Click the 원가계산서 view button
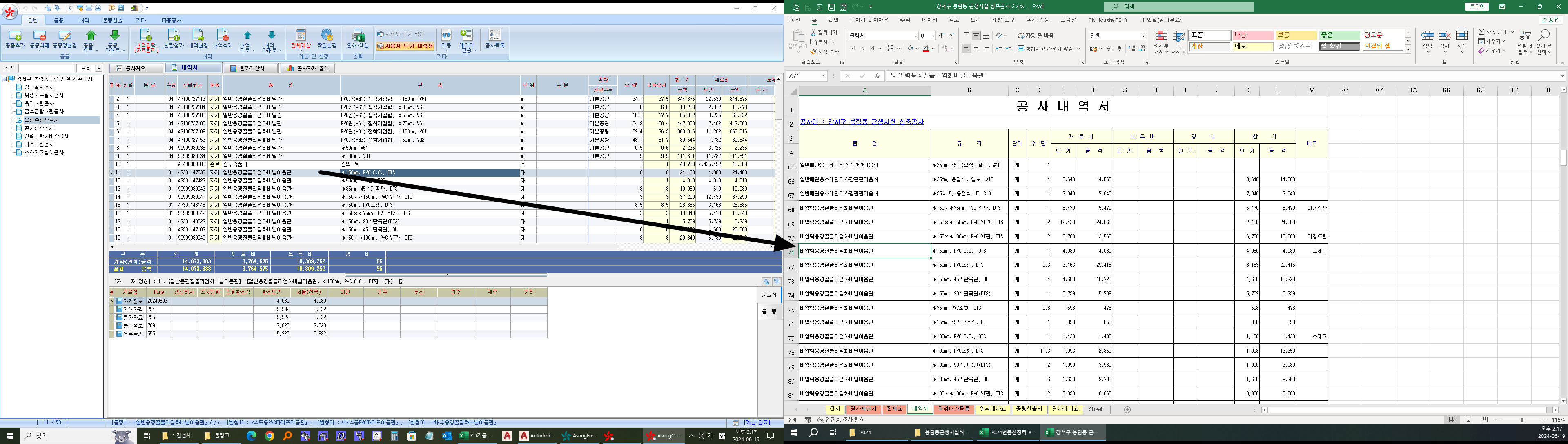The image size is (1568, 444). click(251, 68)
